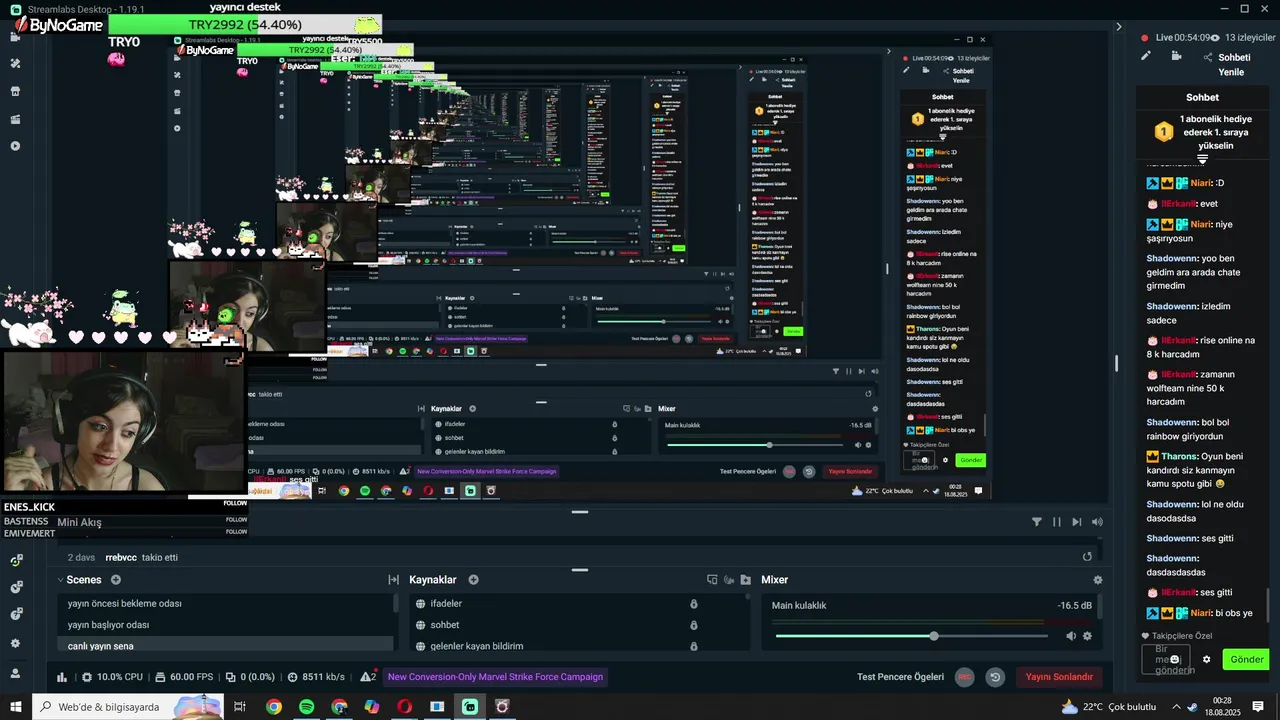Viewport: 1280px width, 720px height.
Task: Open the Mixer panel settings gear
Action: tap(1098, 580)
